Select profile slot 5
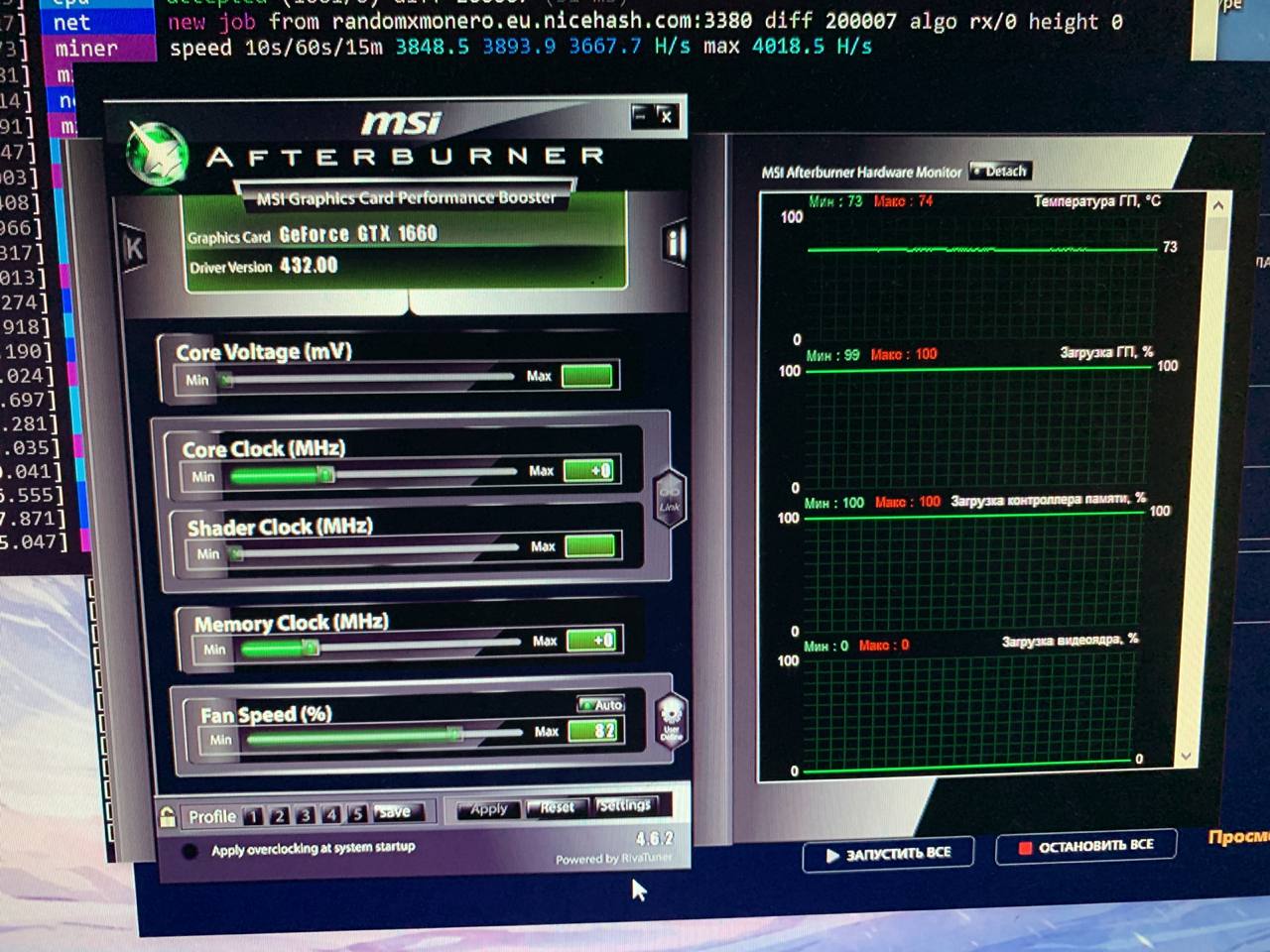The height and width of the screenshot is (952, 1270). coord(357,813)
